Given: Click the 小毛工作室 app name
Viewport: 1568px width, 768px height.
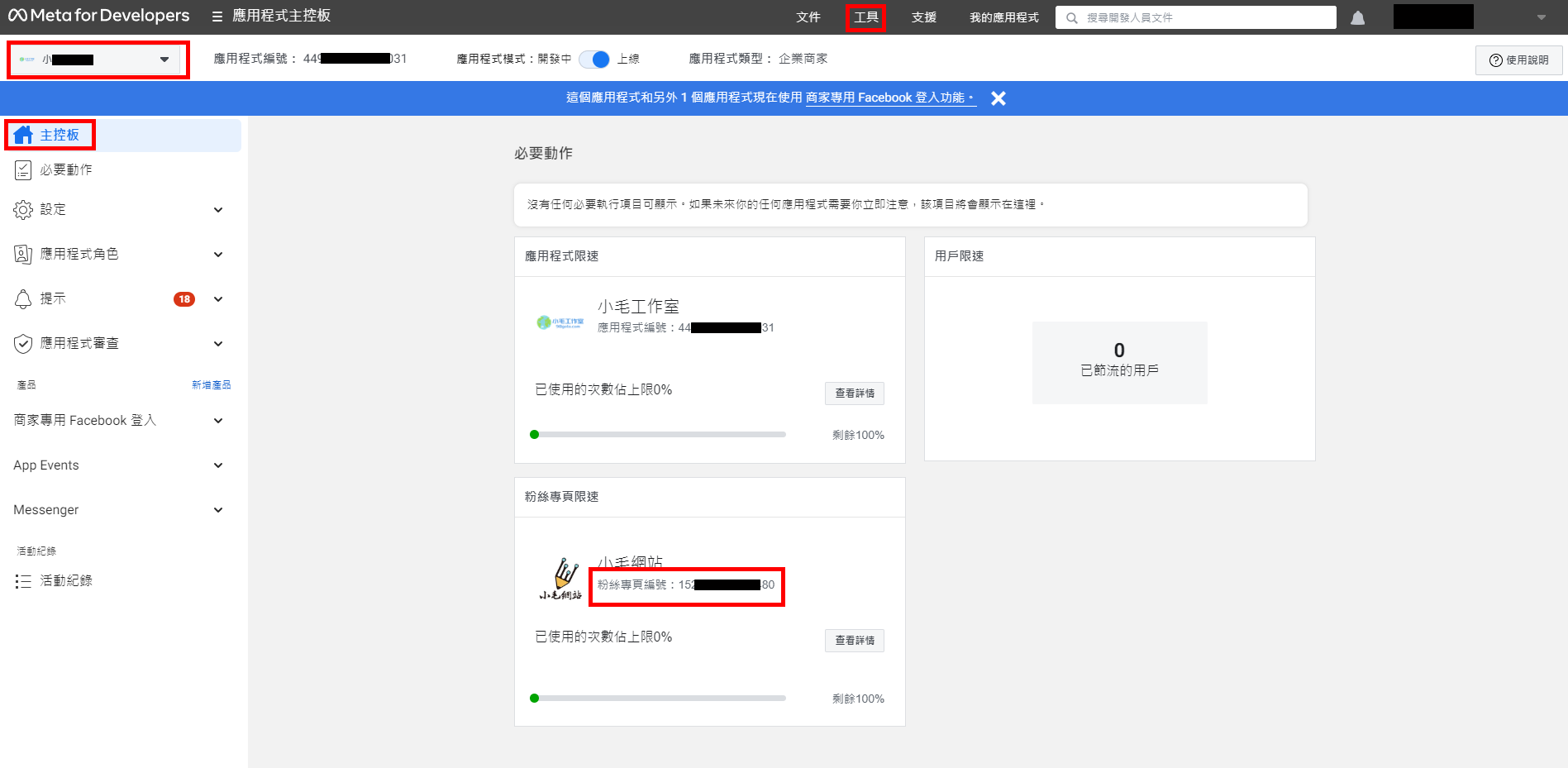Looking at the screenshot, I should click(x=638, y=307).
